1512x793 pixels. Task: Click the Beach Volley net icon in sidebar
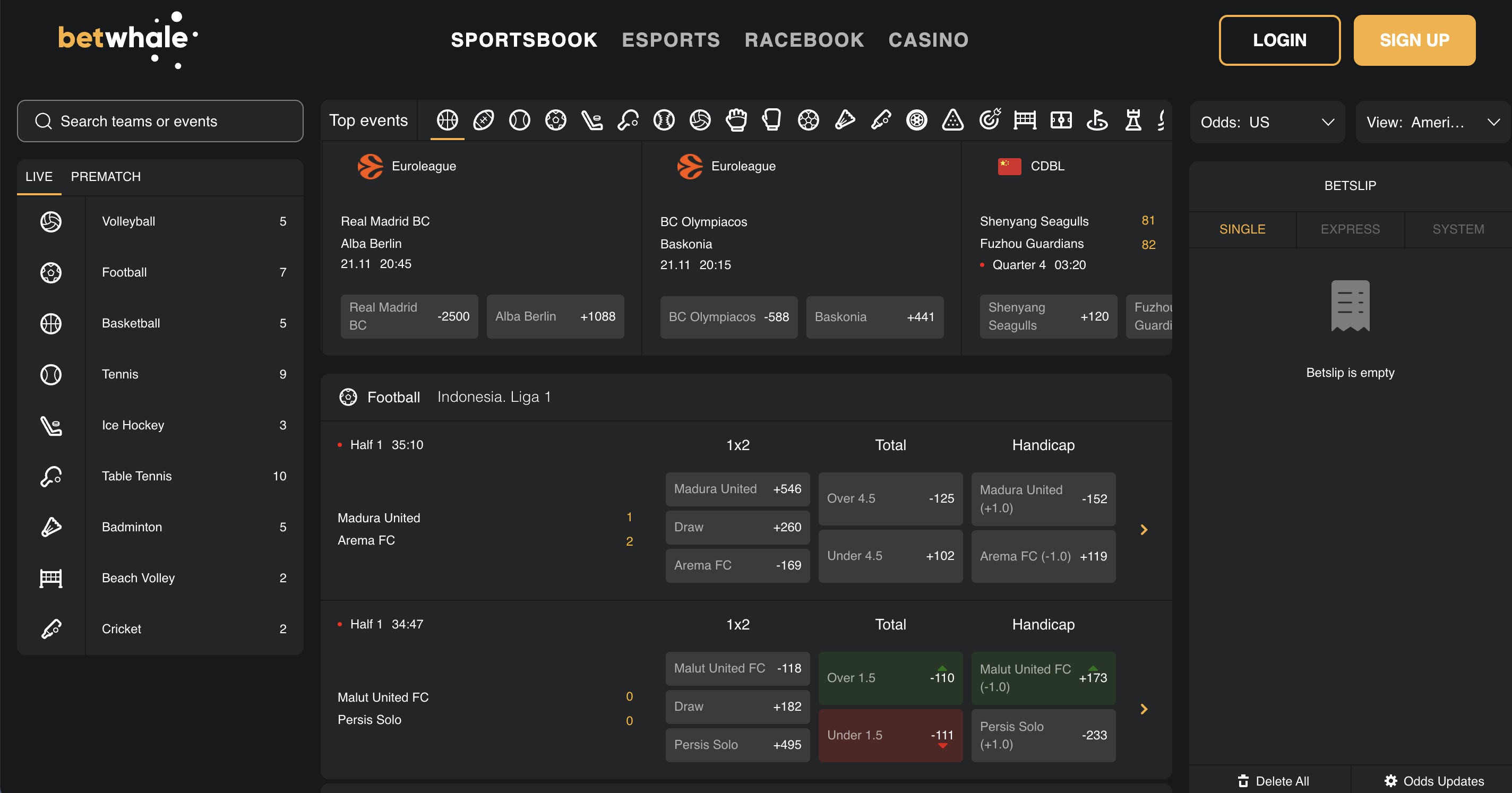click(x=51, y=578)
